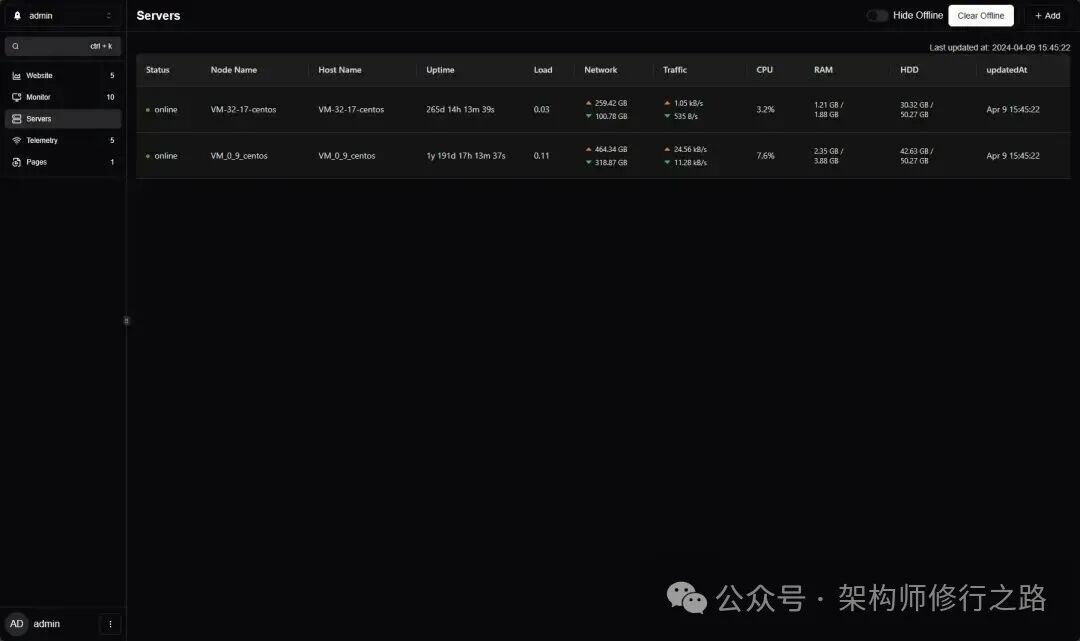Click the search magnifier icon

coord(15,46)
